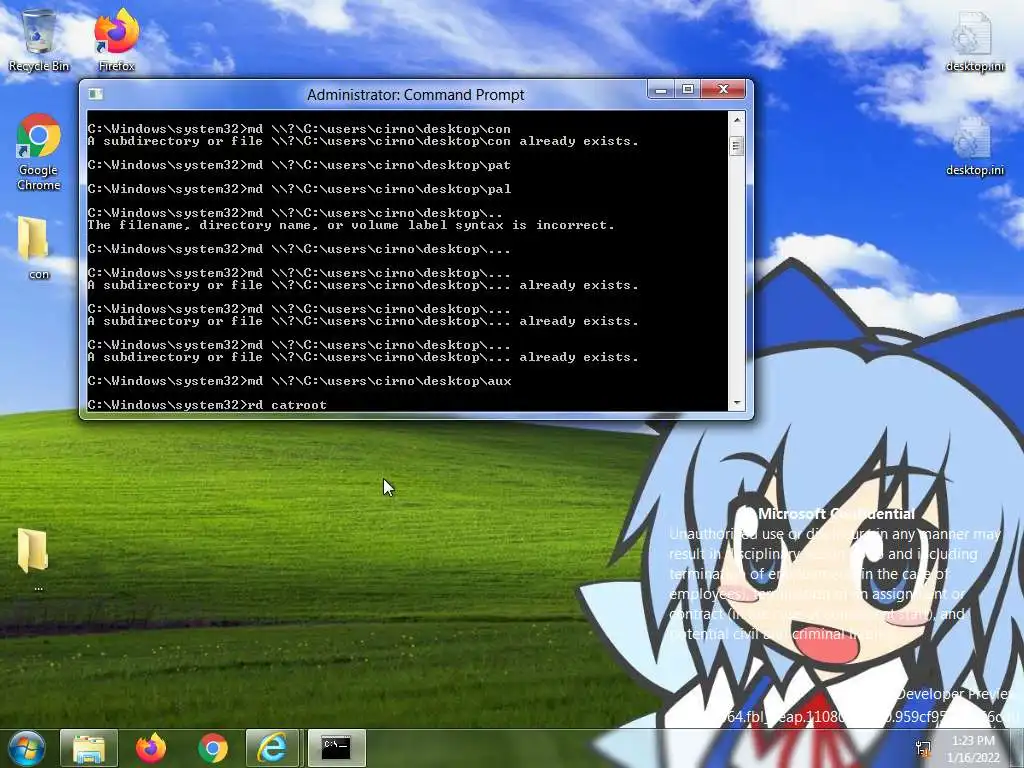Click 'desktop\con already exists' message line
The height and width of the screenshot is (768, 1024).
pos(363,141)
